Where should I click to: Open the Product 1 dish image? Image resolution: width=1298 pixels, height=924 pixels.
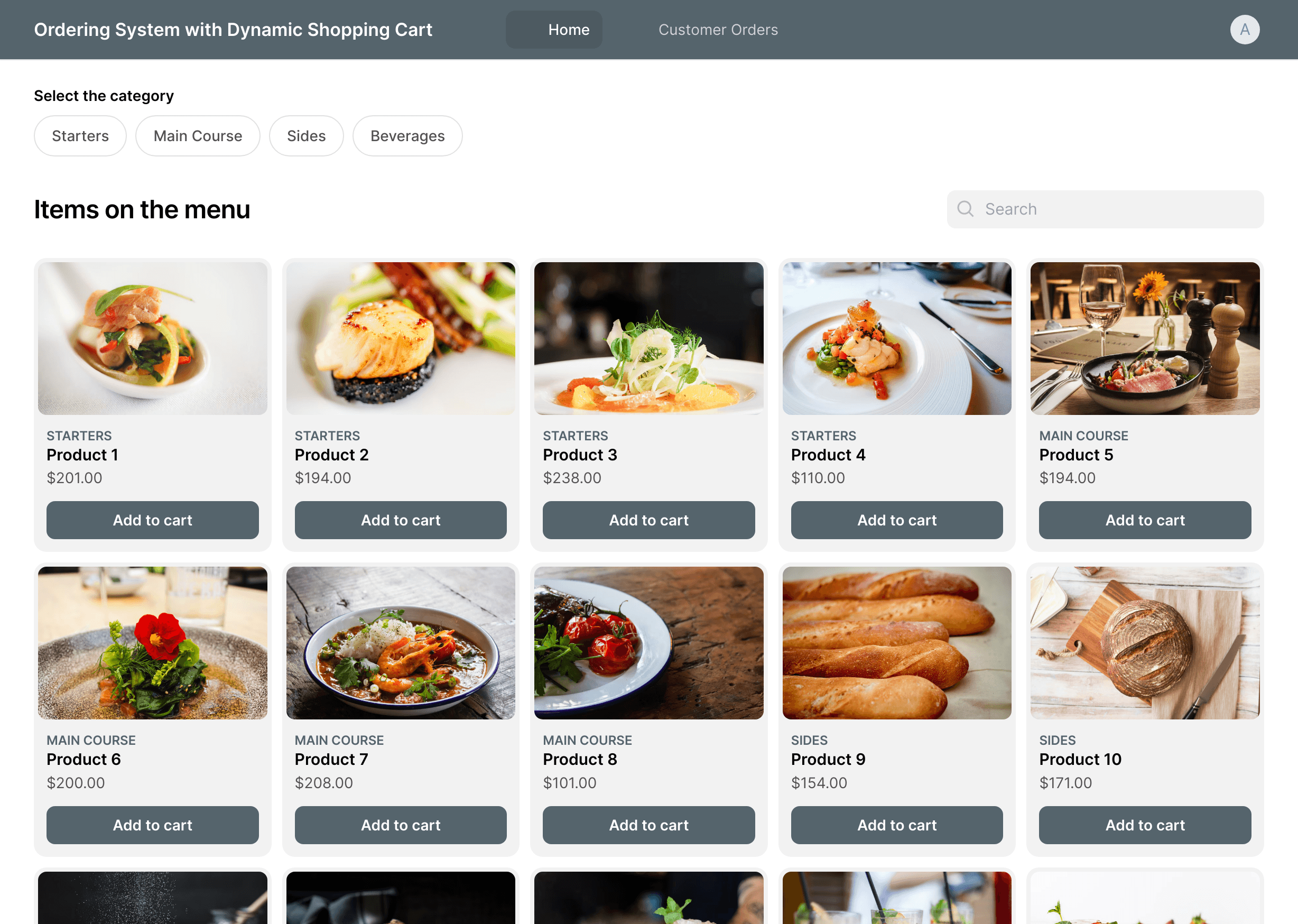click(152, 338)
